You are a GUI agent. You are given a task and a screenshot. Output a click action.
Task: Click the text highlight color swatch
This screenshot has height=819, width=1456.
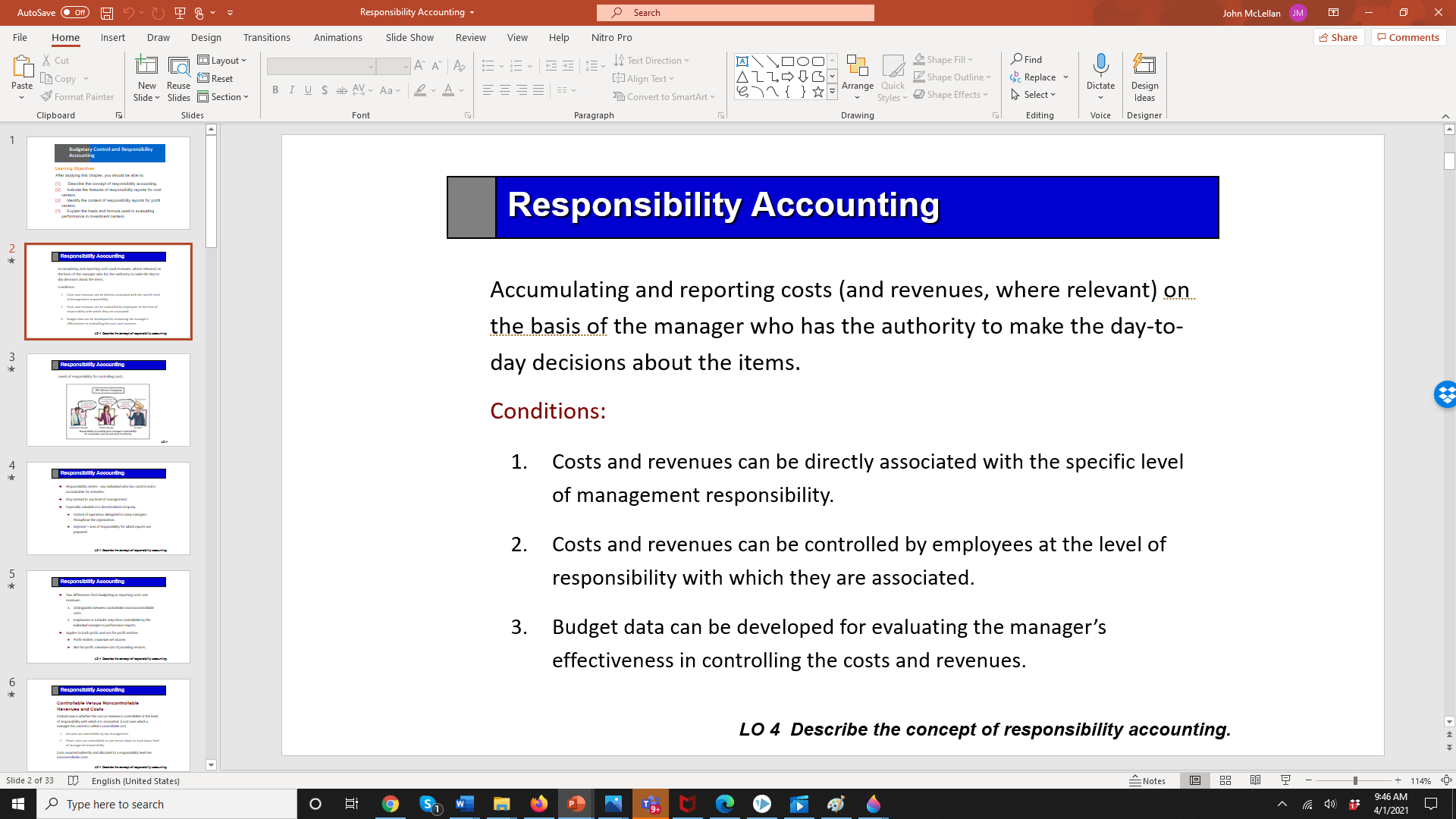[x=420, y=90]
